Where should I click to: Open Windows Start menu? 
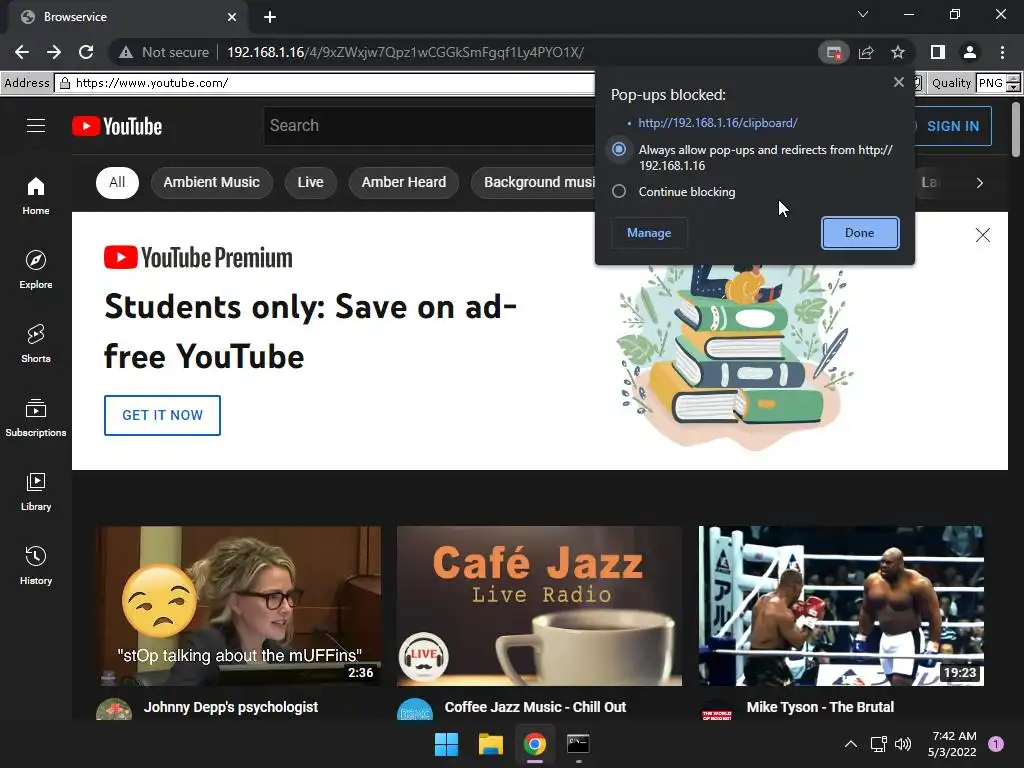click(447, 744)
